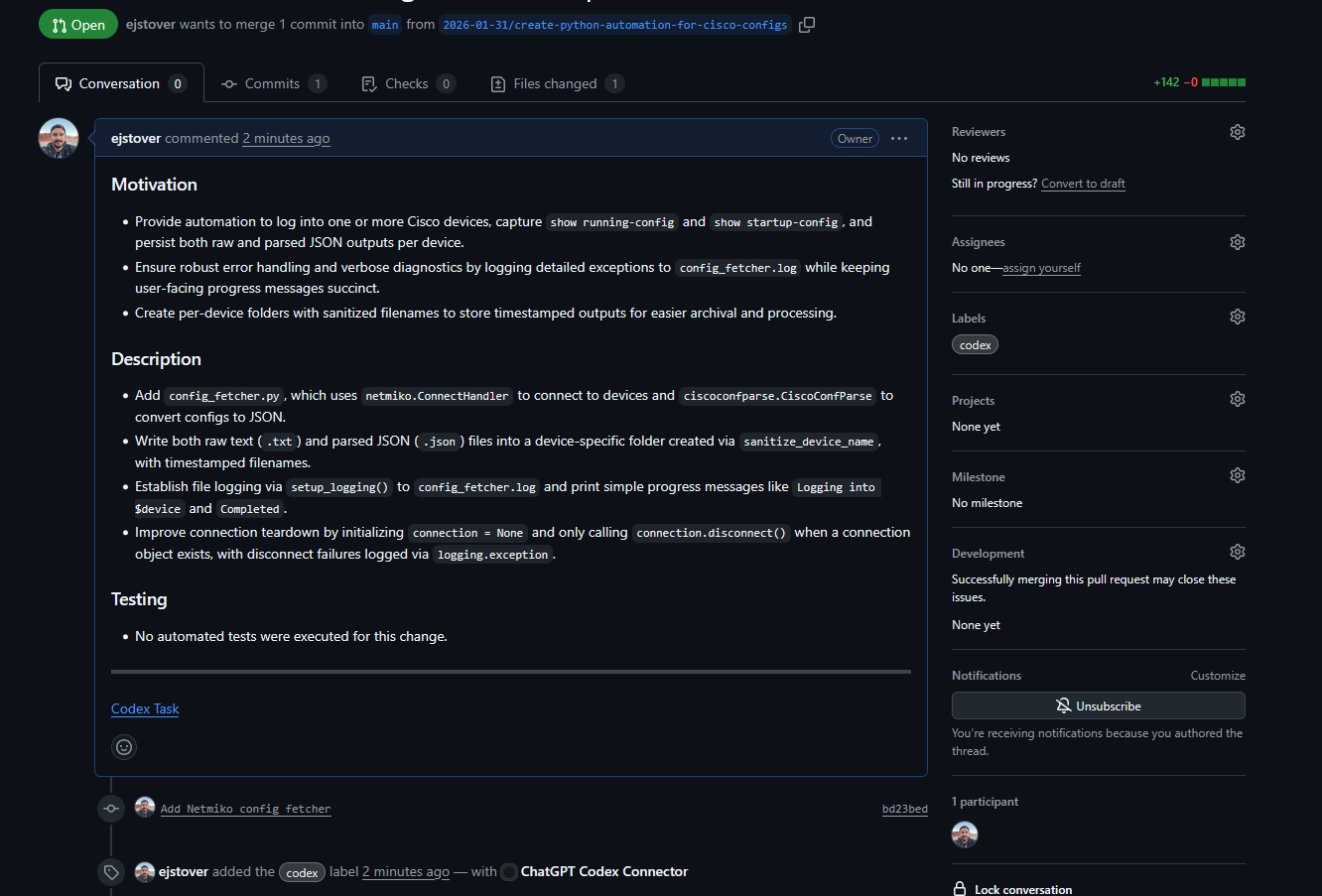Click the Convert to draft link
The width and height of the screenshot is (1322, 896).
point(1083,183)
